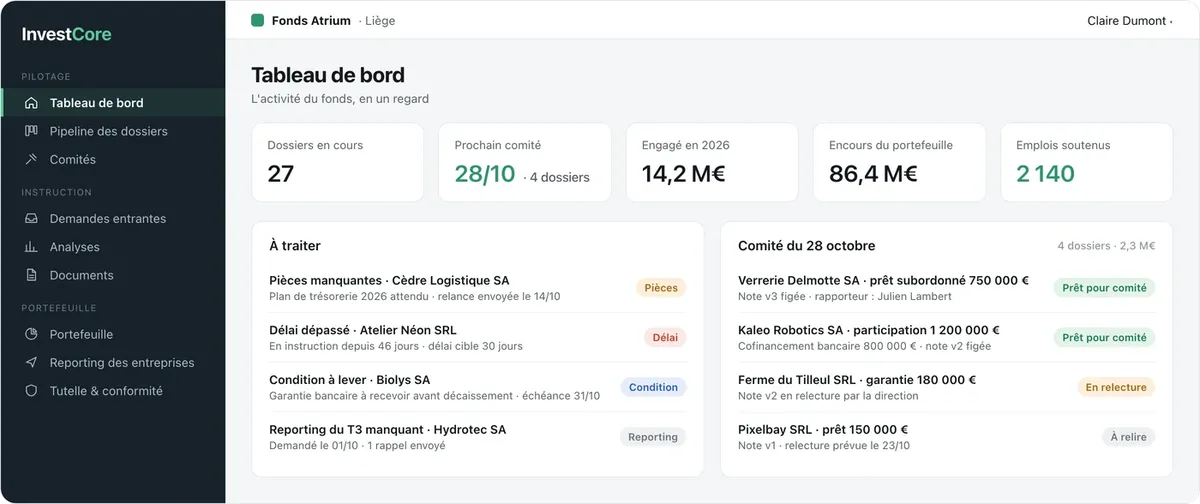1200x504 pixels.
Task: Click the À relire badge
Action: click(x=1129, y=437)
